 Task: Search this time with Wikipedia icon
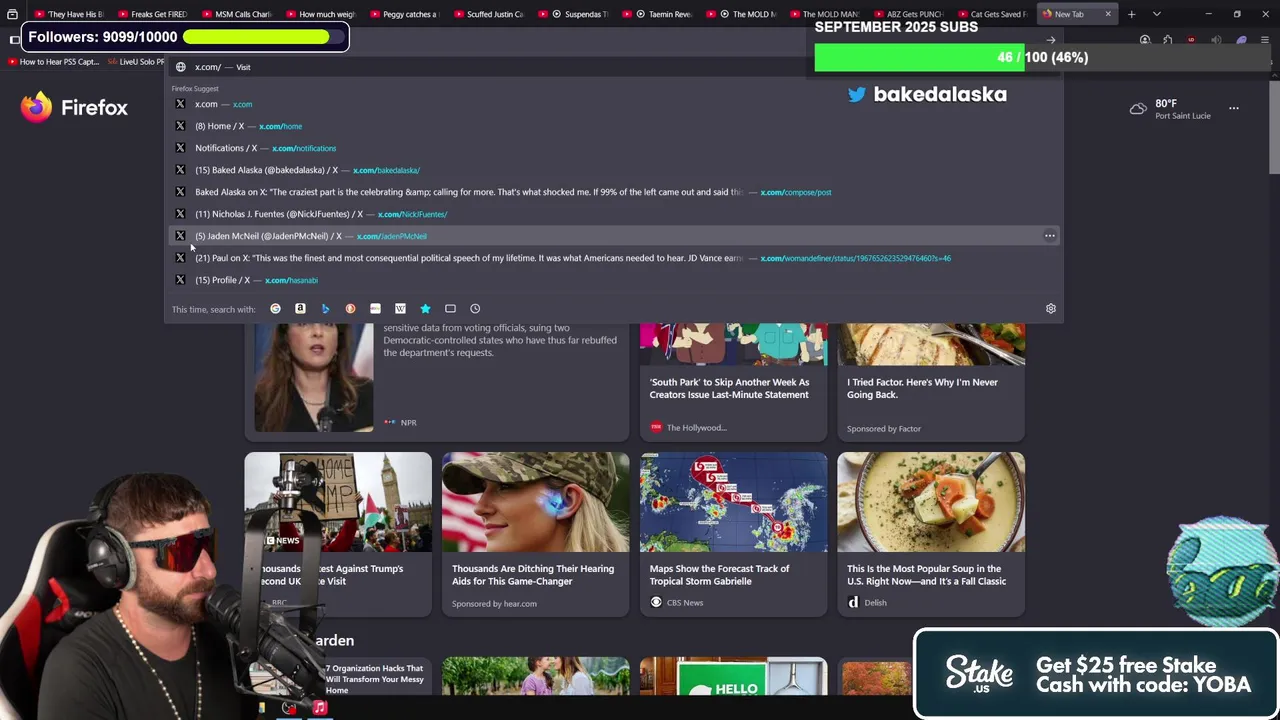click(400, 309)
